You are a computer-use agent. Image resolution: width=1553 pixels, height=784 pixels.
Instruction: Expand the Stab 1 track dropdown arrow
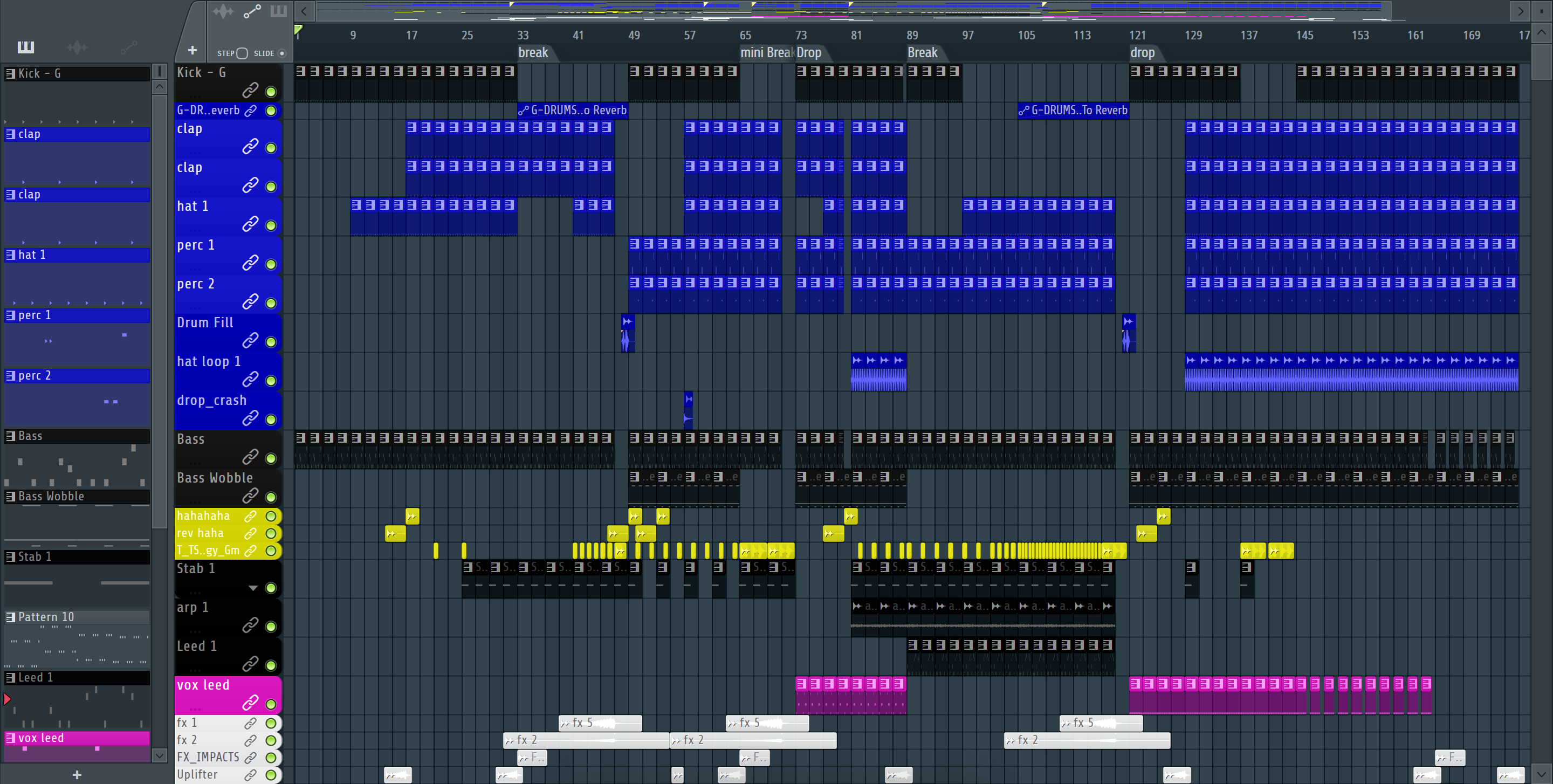coord(253,588)
